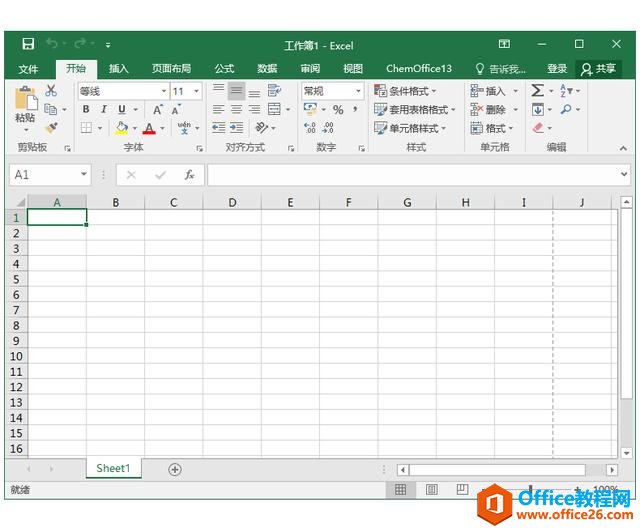Click the Save icon in the quick access toolbar
The image size is (640, 532).
coord(28,44)
